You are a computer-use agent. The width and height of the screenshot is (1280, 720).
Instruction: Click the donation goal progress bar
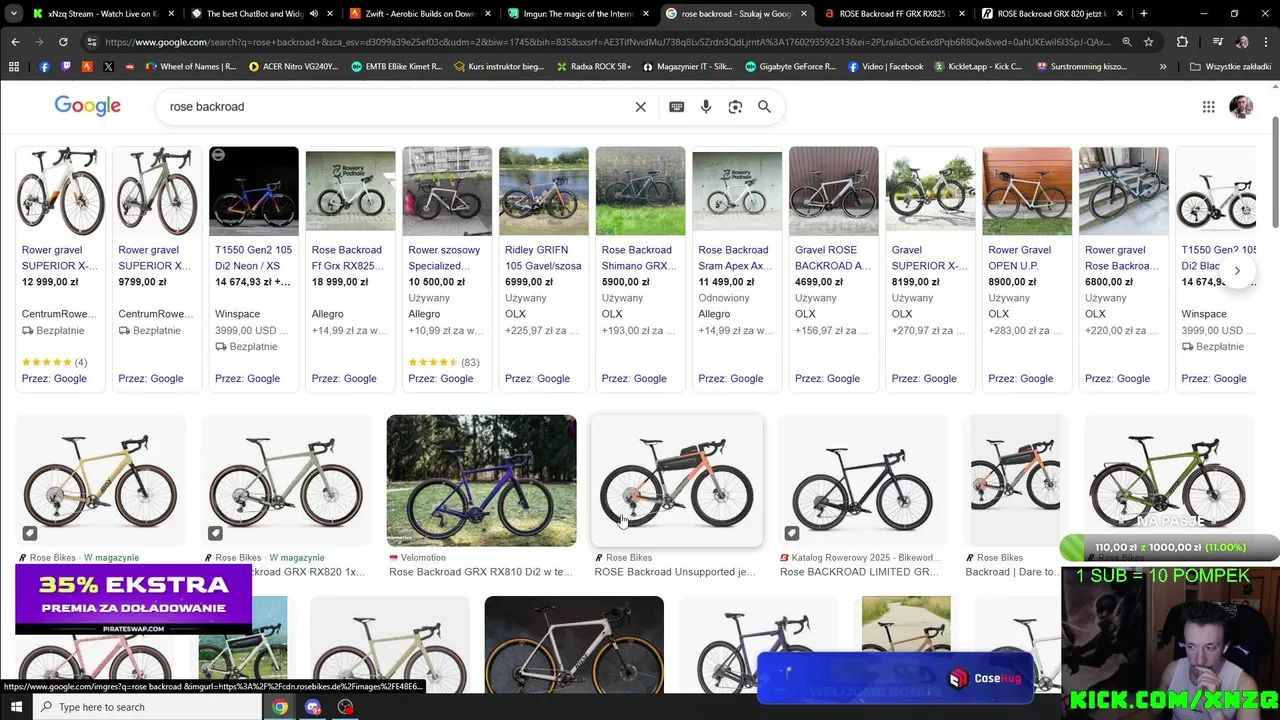1169,548
